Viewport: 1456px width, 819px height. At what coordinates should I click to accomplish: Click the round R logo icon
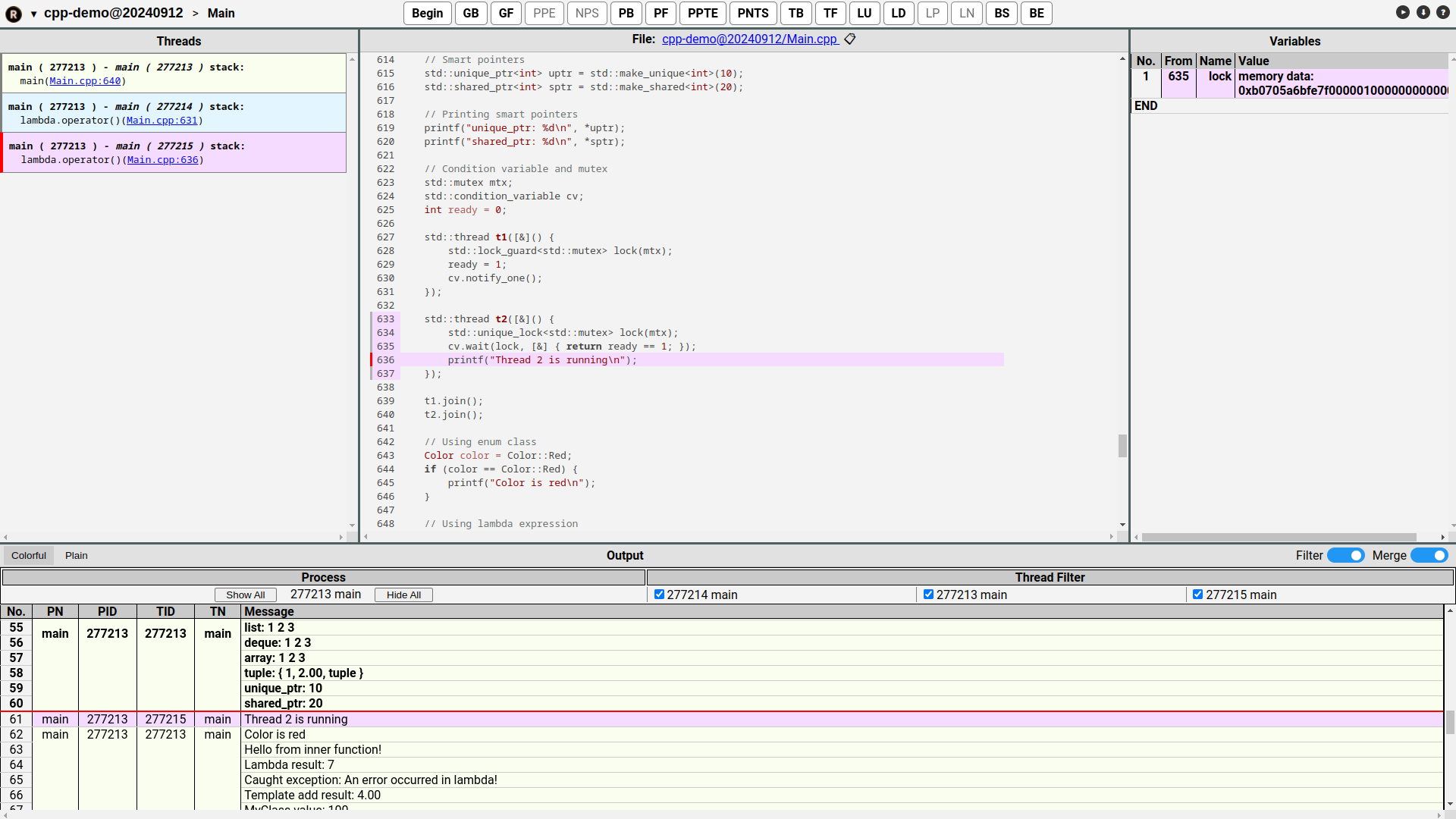pos(14,14)
